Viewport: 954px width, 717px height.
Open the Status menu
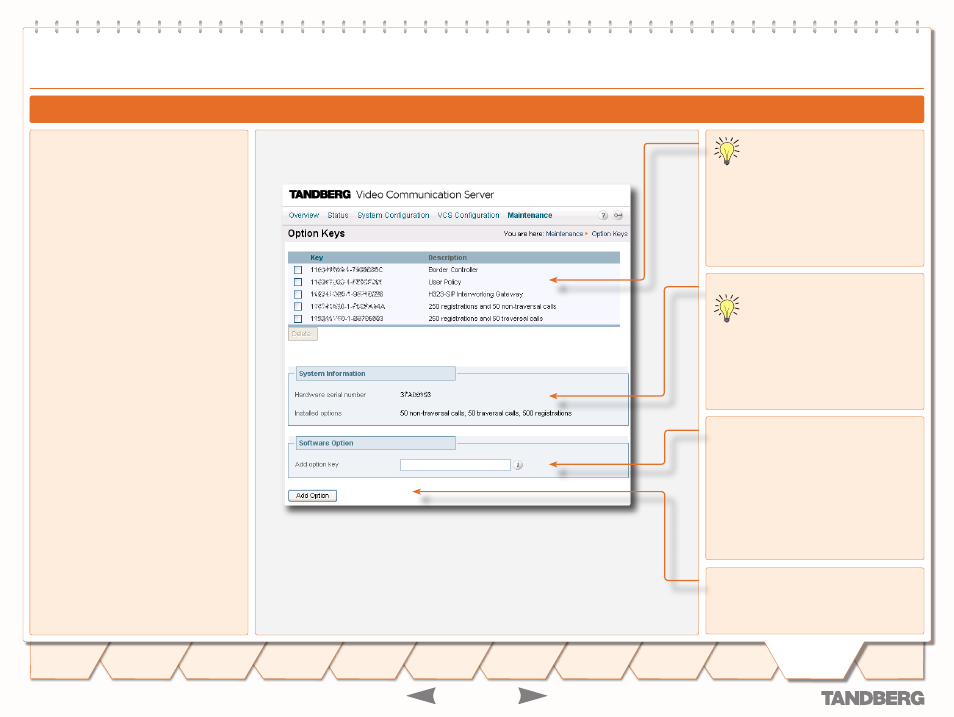click(x=338, y=215)
